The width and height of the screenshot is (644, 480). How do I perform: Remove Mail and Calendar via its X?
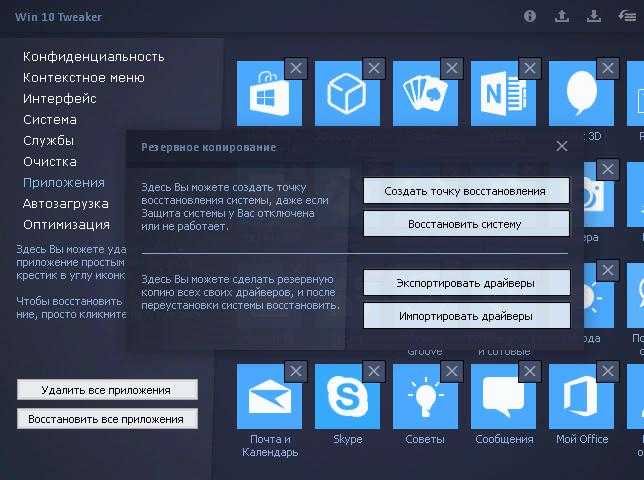296,371
